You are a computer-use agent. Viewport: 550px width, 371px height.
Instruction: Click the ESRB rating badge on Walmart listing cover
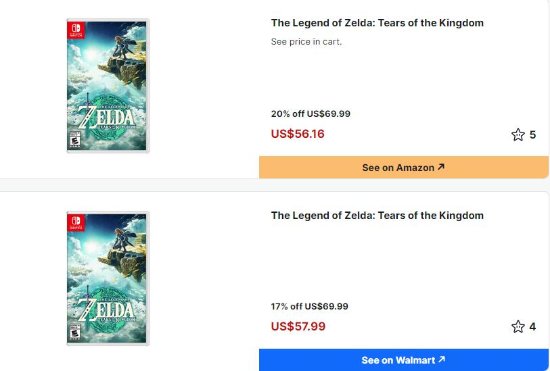[75, 332]
